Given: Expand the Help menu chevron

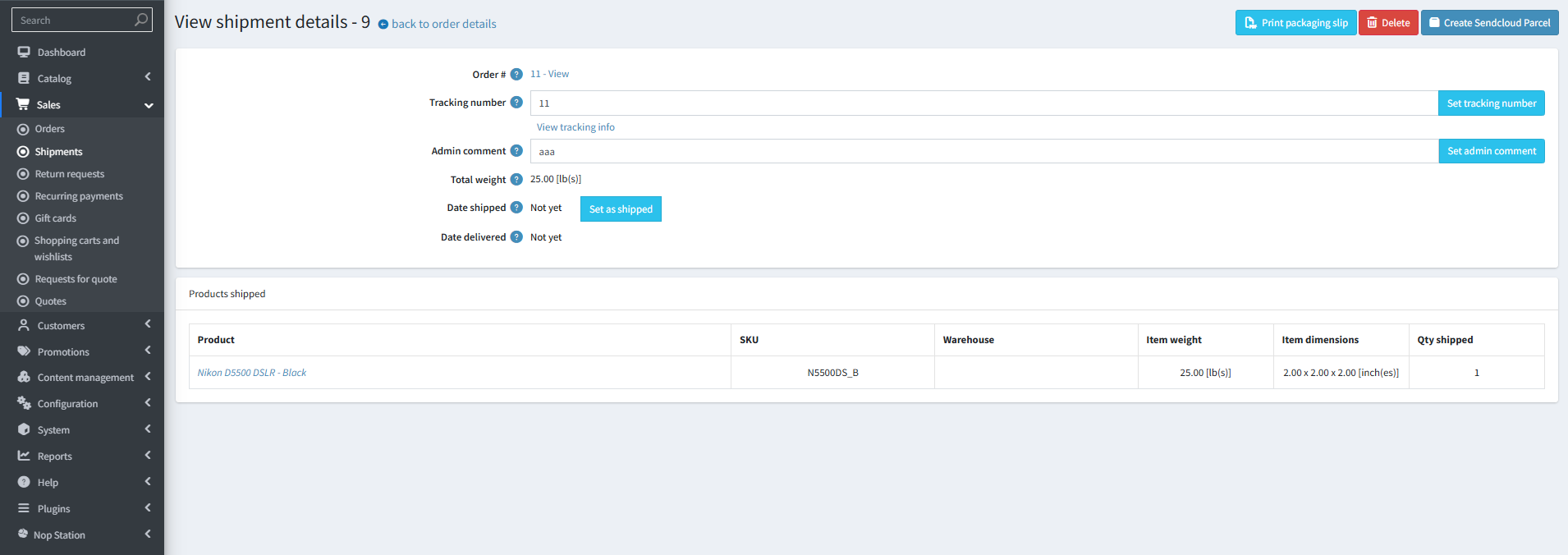Looking at the screenshot, I should 148,481.
